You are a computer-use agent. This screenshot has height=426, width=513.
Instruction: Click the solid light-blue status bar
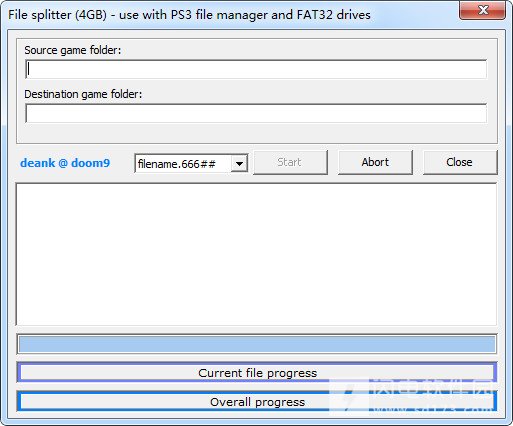[257, 344]
